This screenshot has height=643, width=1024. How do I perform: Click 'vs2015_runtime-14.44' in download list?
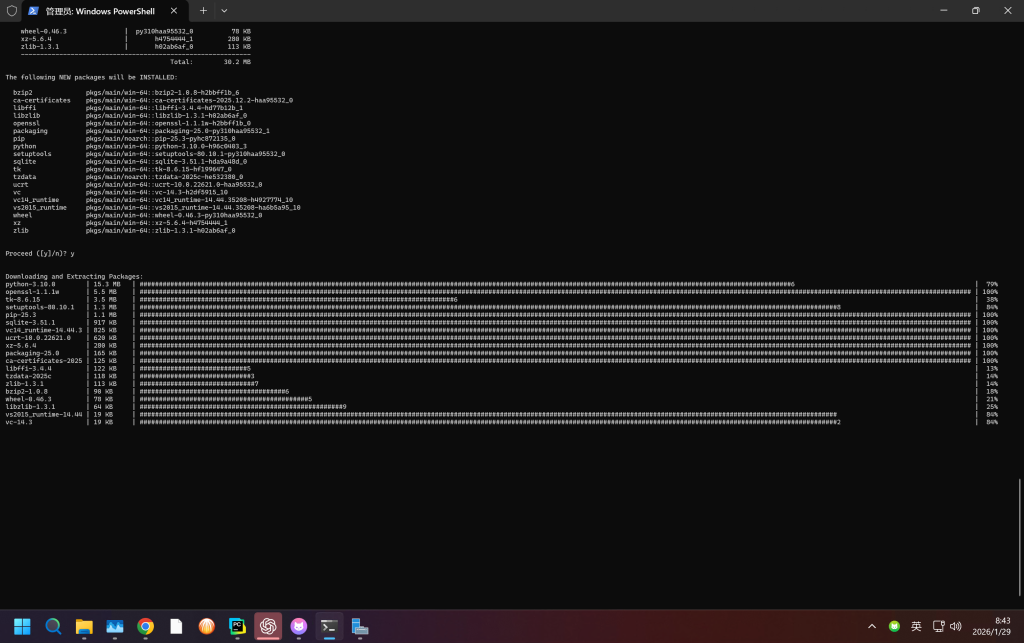coord(44,415)
